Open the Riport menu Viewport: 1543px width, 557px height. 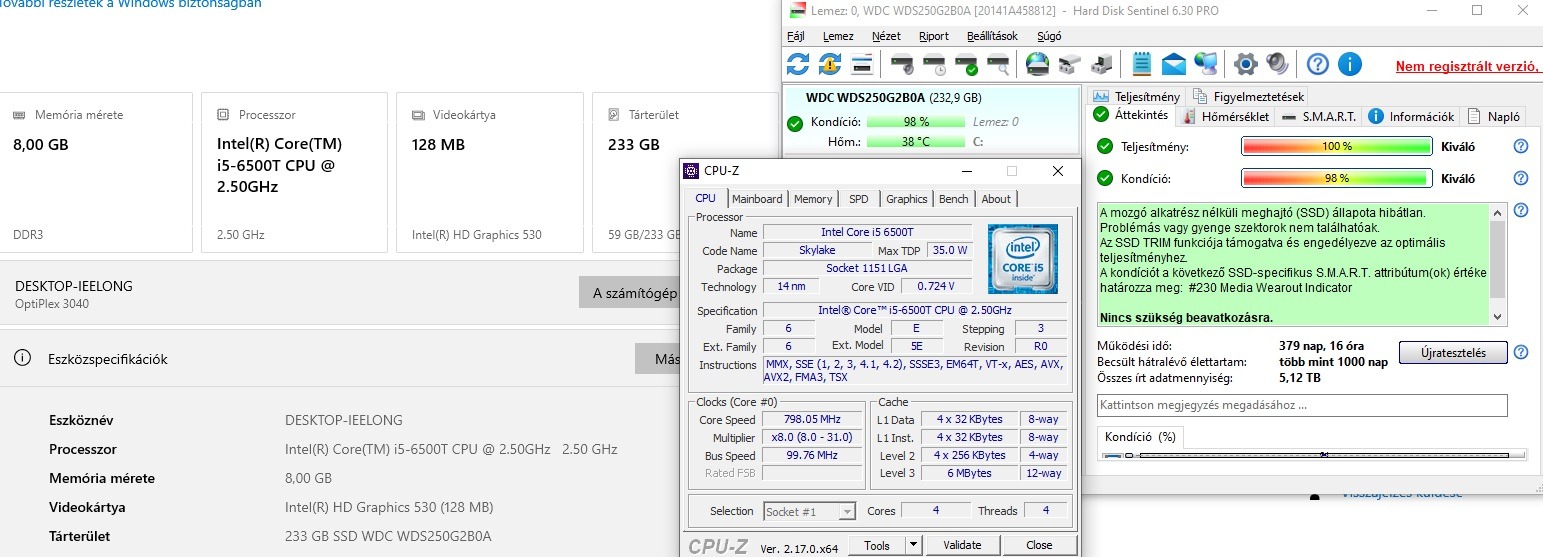point(934,36)
